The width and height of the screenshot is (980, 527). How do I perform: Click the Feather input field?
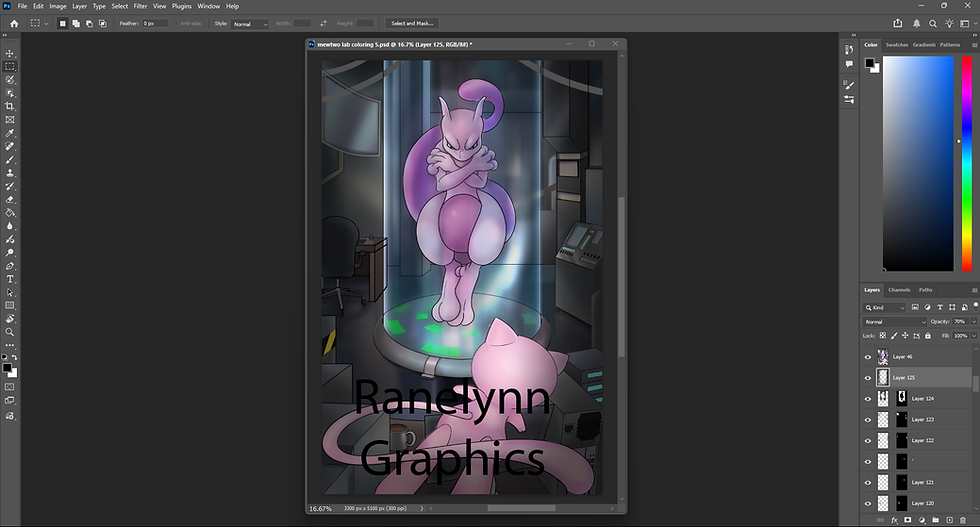(155, 23)
